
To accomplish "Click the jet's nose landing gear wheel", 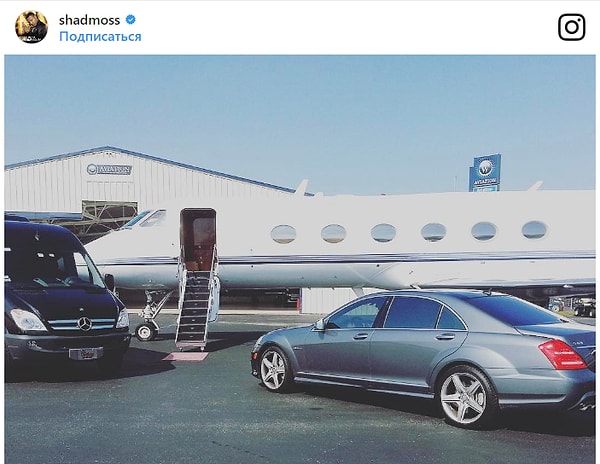I will (x=146, y=332).
